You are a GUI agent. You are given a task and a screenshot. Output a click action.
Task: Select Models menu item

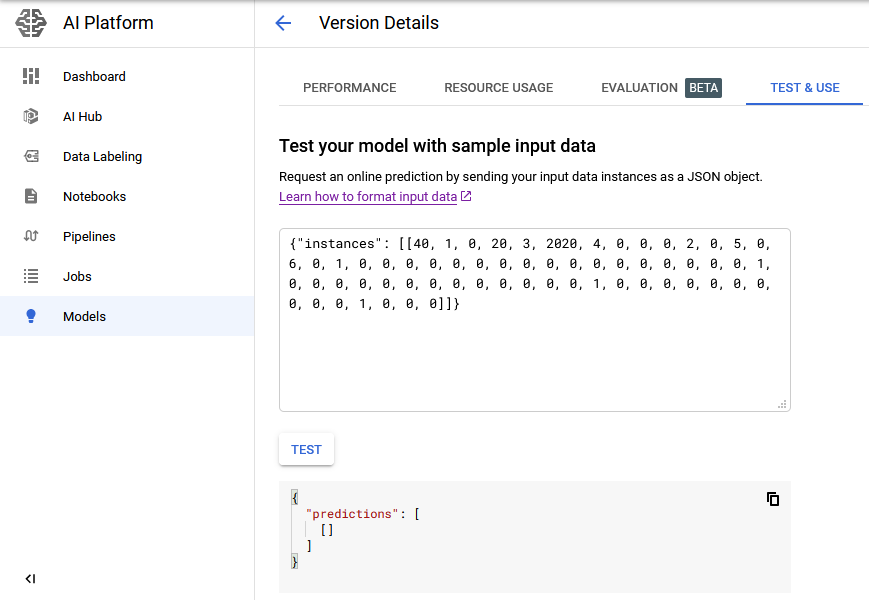127,316
